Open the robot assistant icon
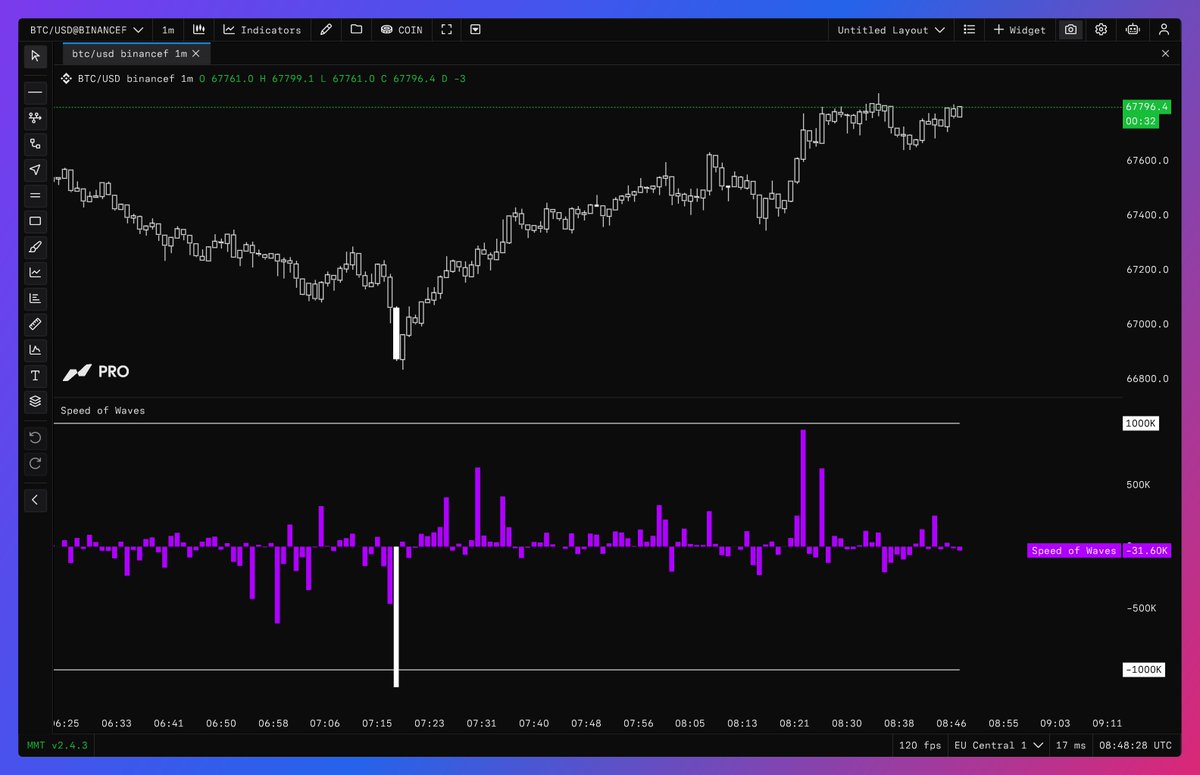 tap(1133, 30)
